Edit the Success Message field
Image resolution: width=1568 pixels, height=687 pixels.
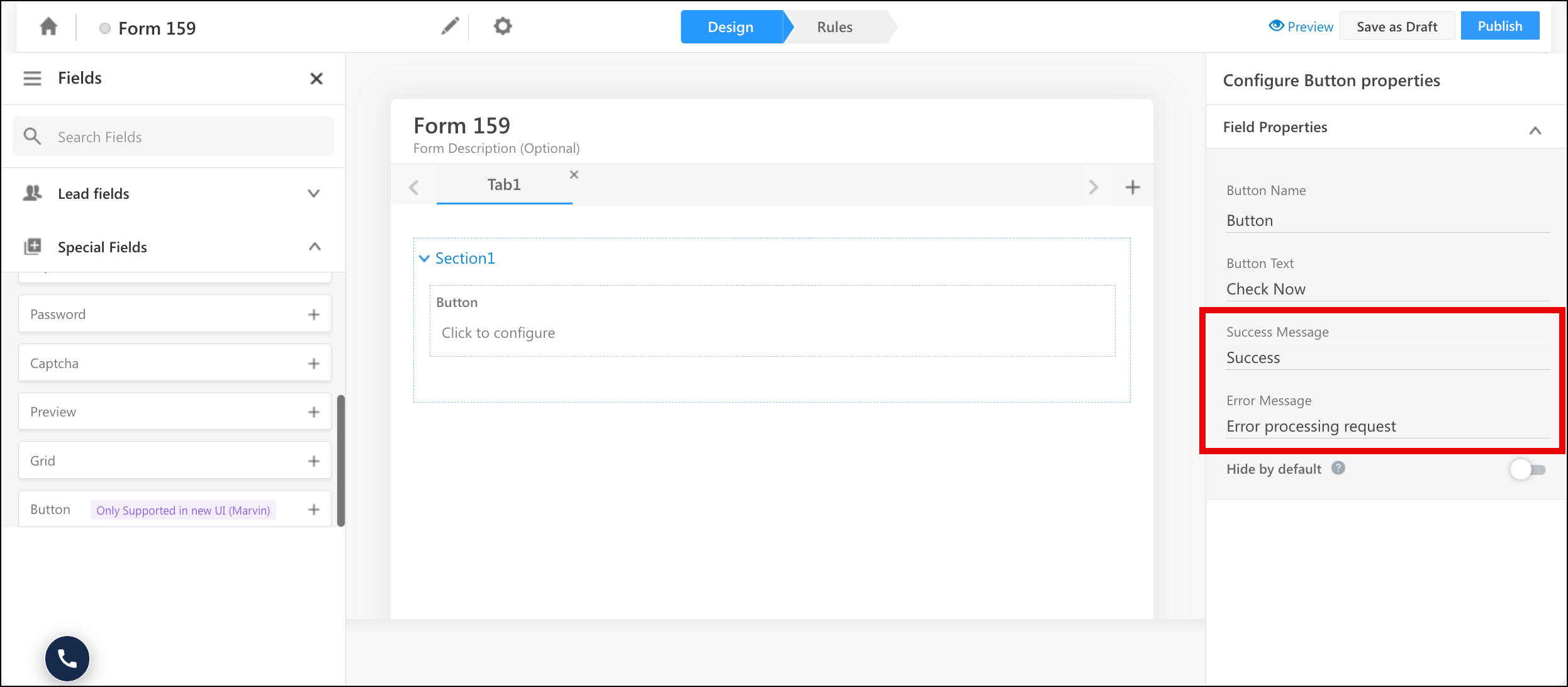pos(1387,358)
